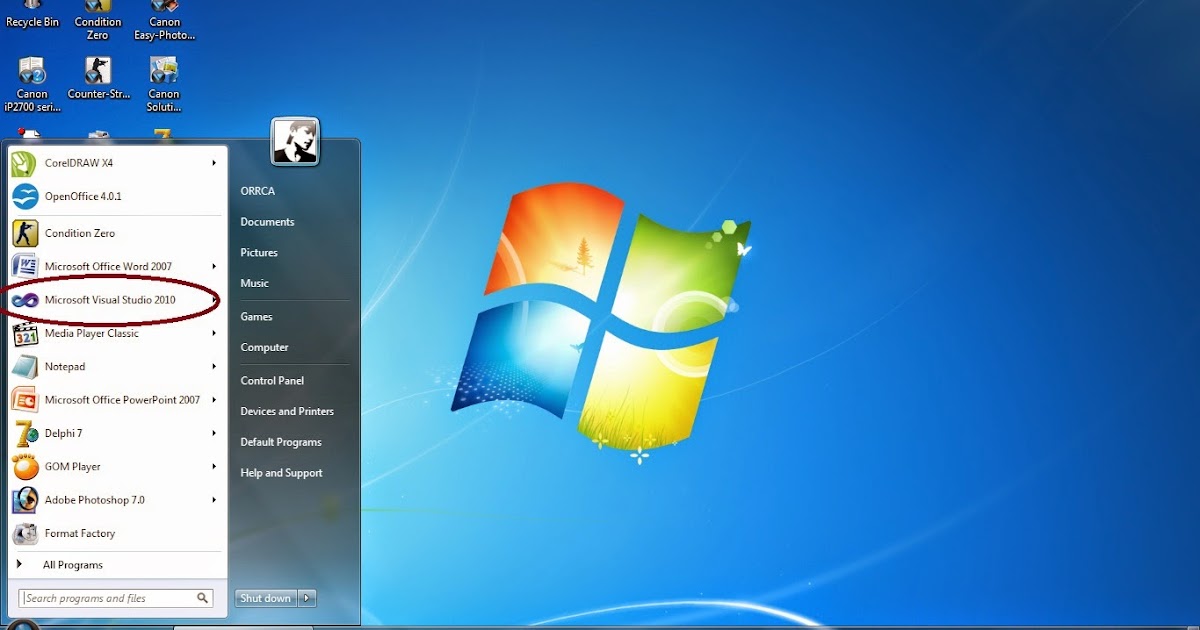Open the Pictures library
This screenshot has height=630, width=1200.
pyautogui.click(x=259, y=253)
